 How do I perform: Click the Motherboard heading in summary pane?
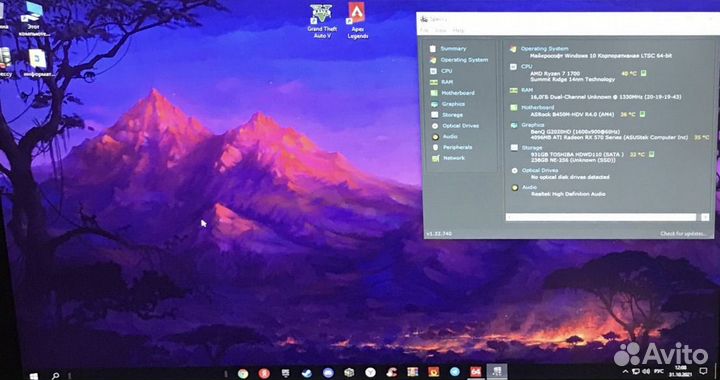(x=537, y=107)
